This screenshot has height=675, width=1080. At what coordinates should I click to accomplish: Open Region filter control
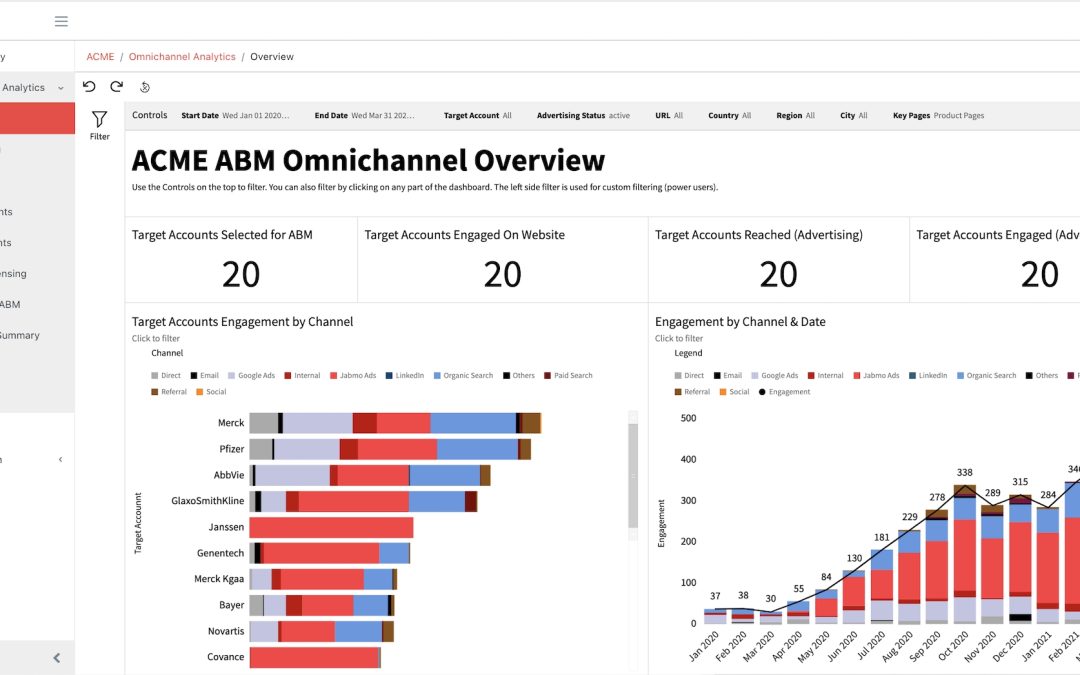(x=795, y=116)
